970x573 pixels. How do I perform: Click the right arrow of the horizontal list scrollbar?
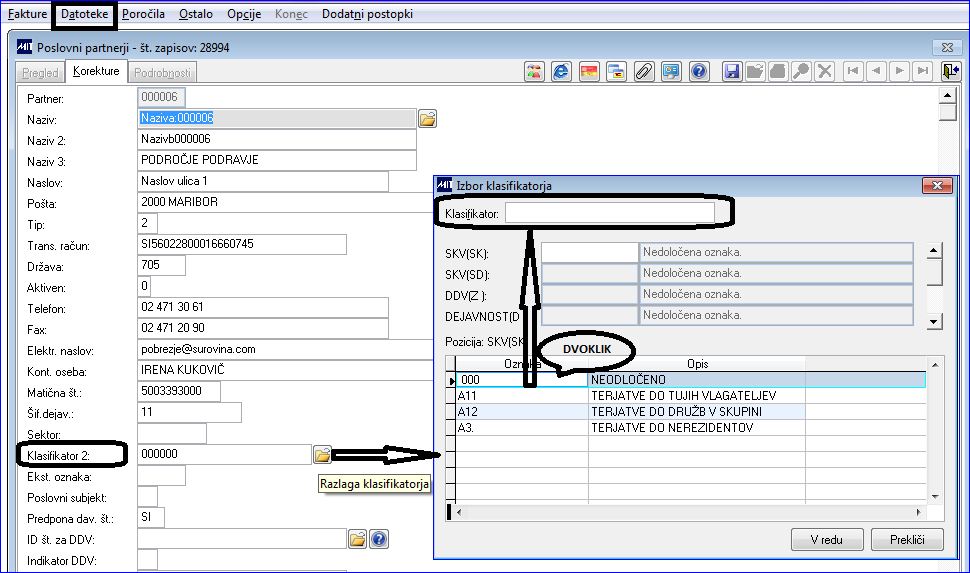(x=919, y=512)
